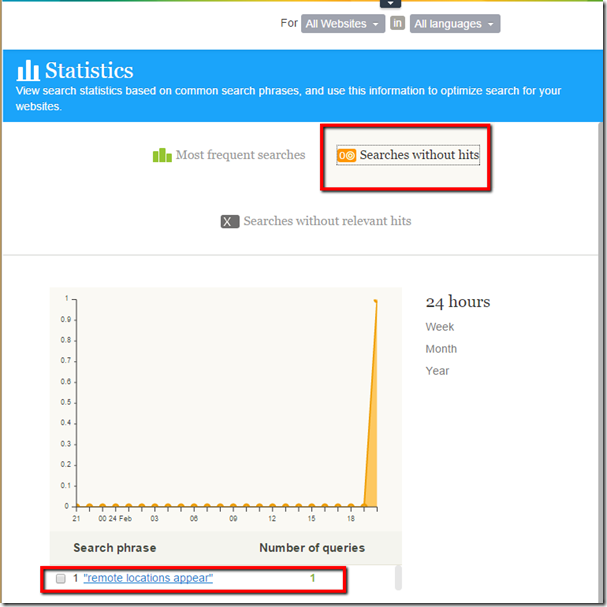
Task: Click the gray "in" badge between dropdowns
Action: pos(397,24)
